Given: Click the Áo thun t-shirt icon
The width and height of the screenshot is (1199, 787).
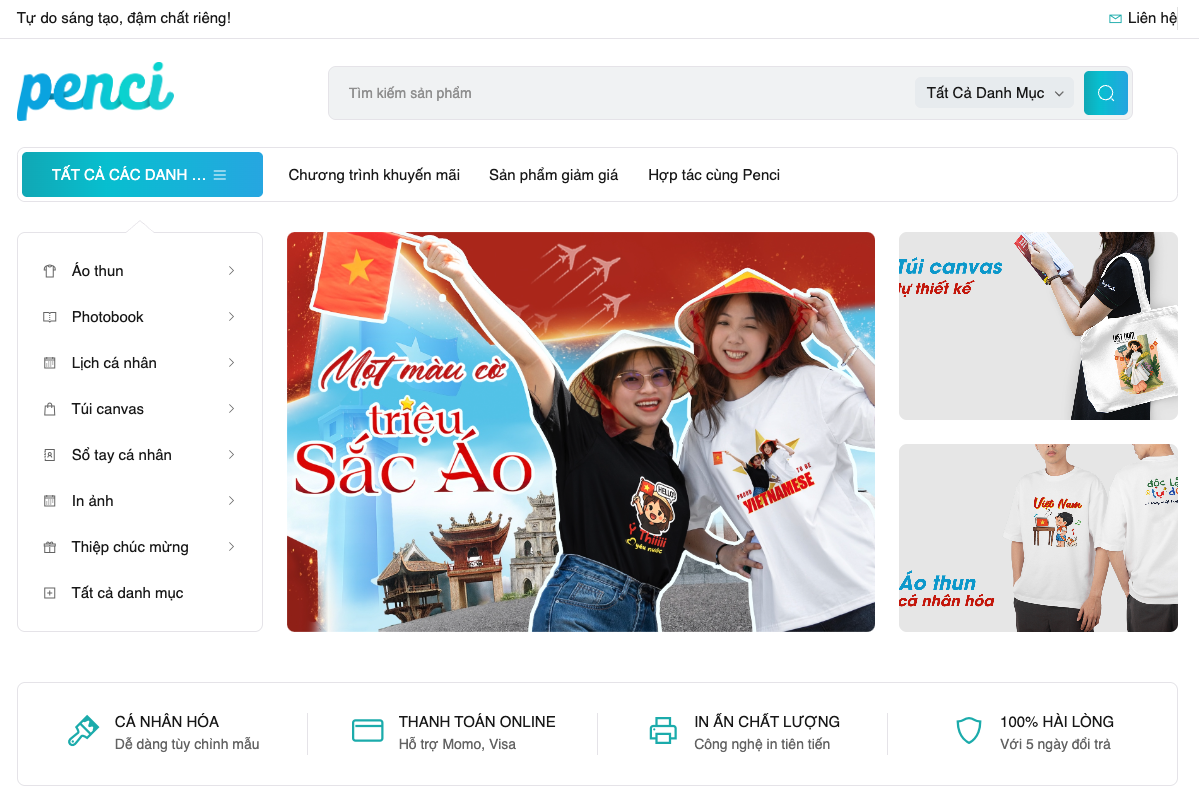Looking at the screenshot, I should 50,271.
